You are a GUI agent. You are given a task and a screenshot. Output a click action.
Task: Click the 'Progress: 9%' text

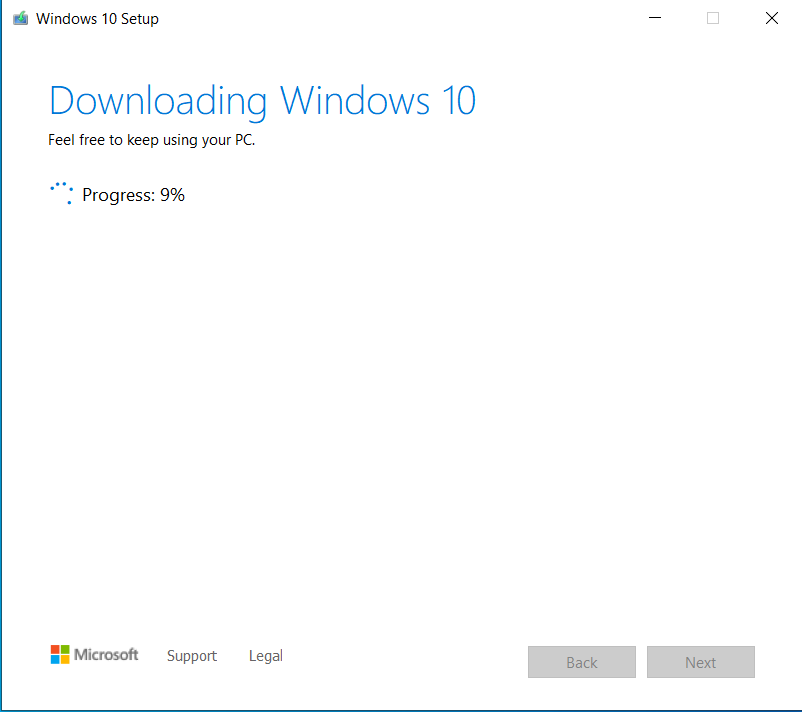133,195
